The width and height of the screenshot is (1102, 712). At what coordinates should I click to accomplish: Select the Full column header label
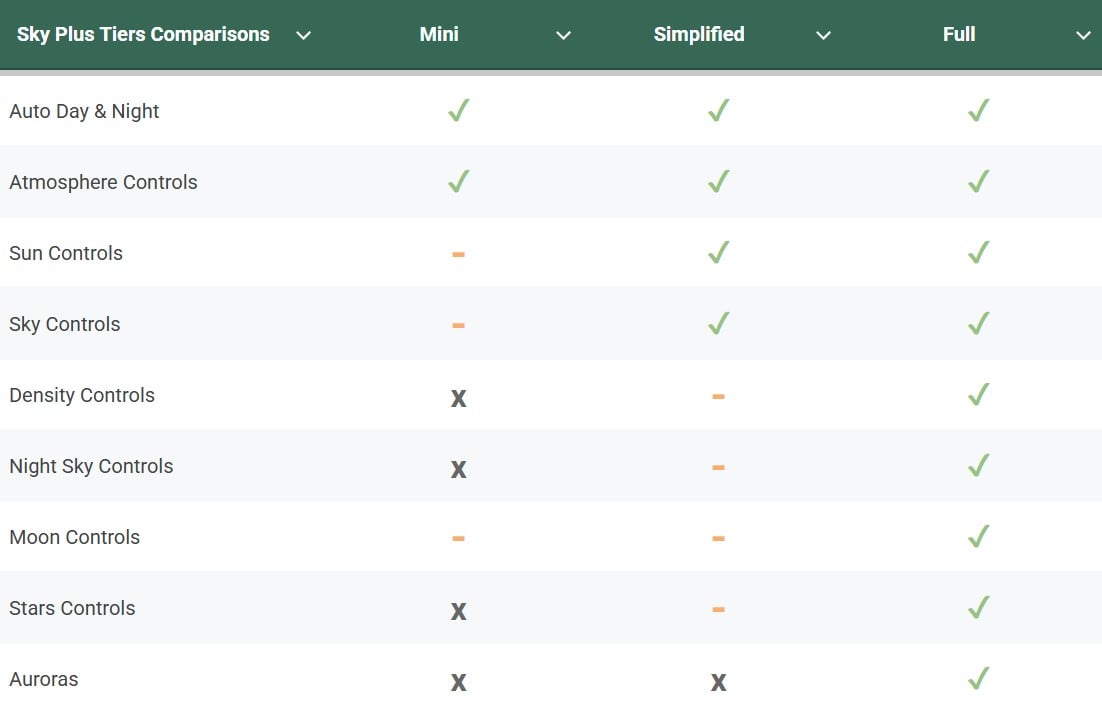[x=958, y=34]
